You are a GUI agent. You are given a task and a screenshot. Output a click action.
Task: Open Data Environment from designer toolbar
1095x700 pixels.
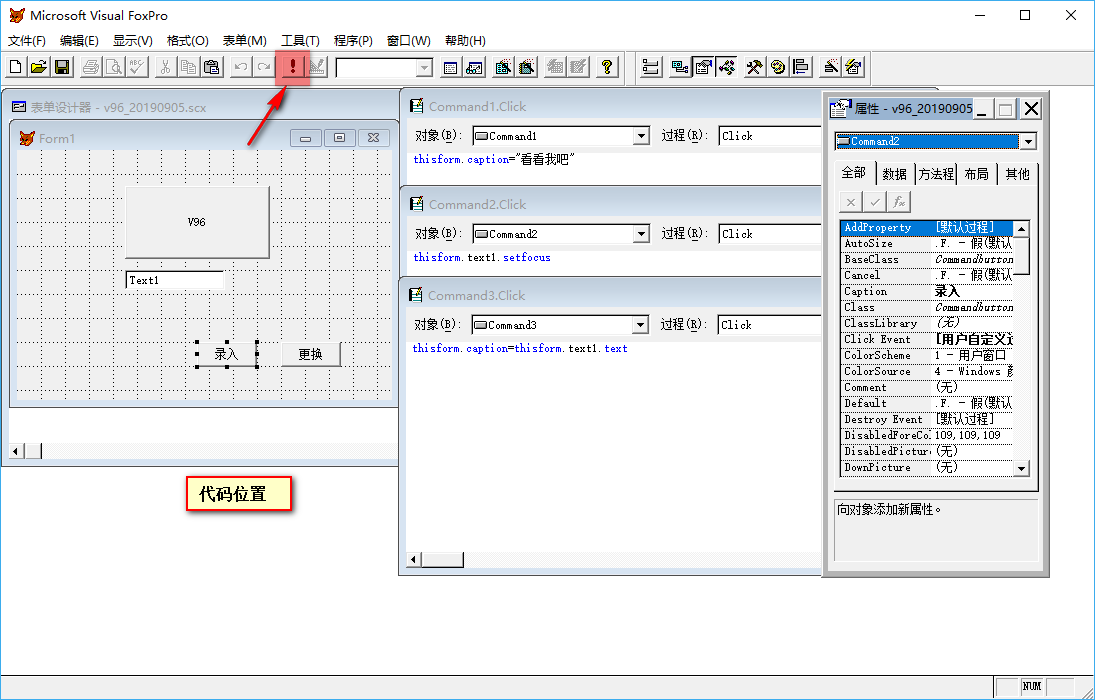pos(679,67)
